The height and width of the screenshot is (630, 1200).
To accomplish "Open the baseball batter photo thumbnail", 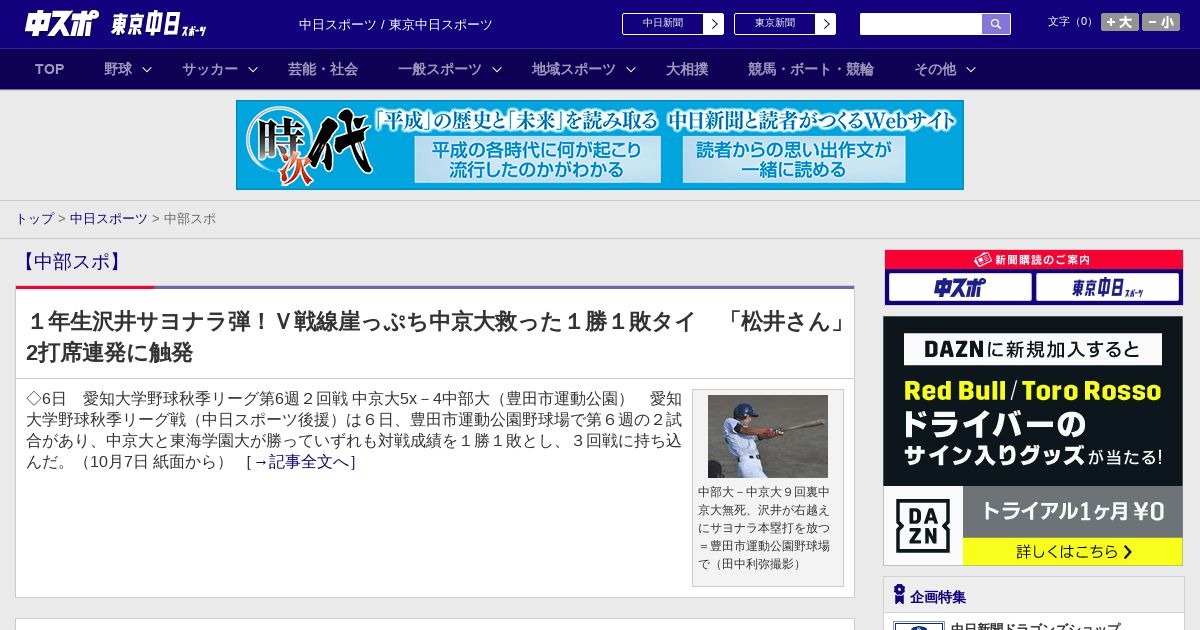I will pos(768,436).
